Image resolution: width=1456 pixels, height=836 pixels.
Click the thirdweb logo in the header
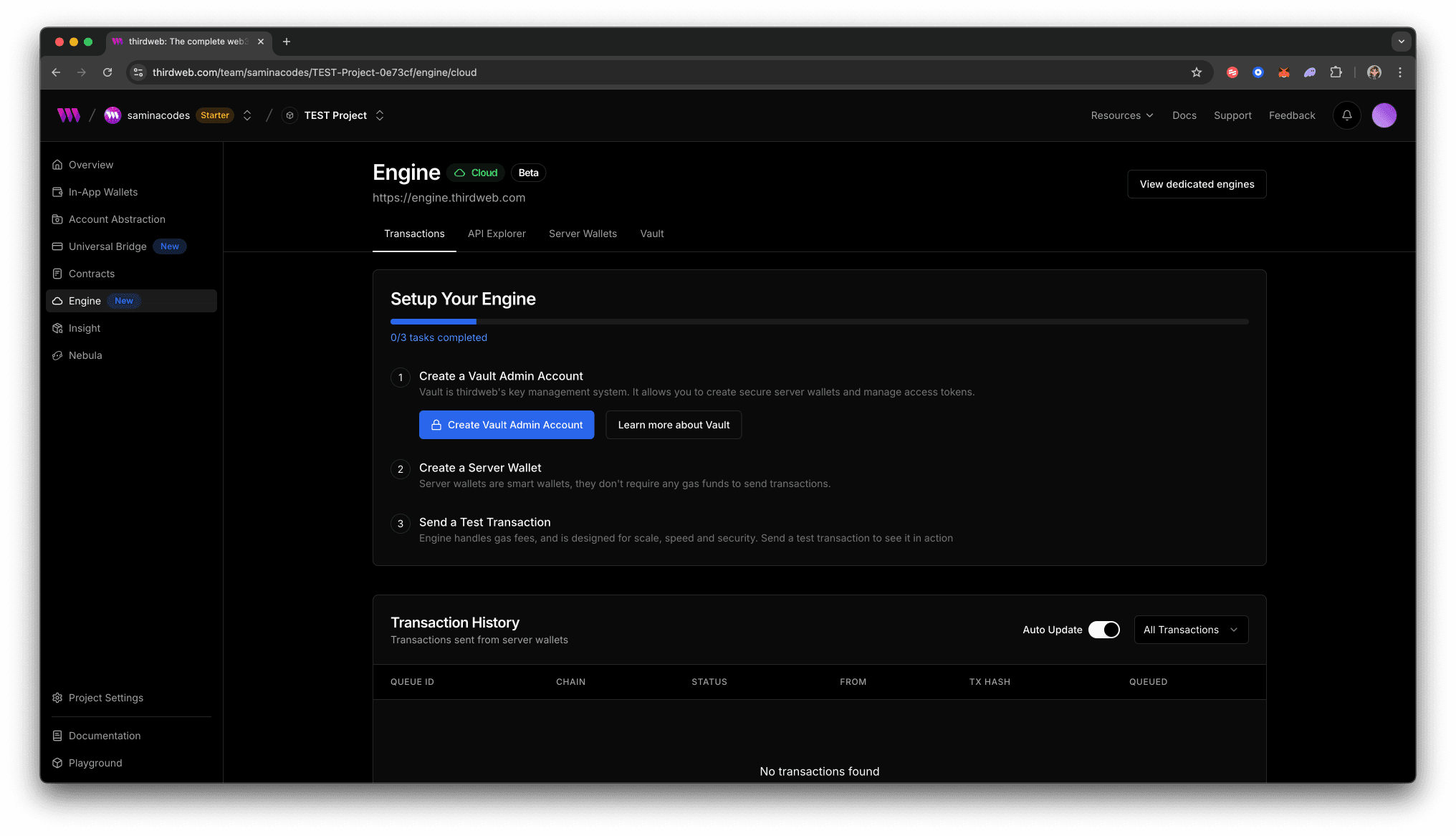point(68,115)
